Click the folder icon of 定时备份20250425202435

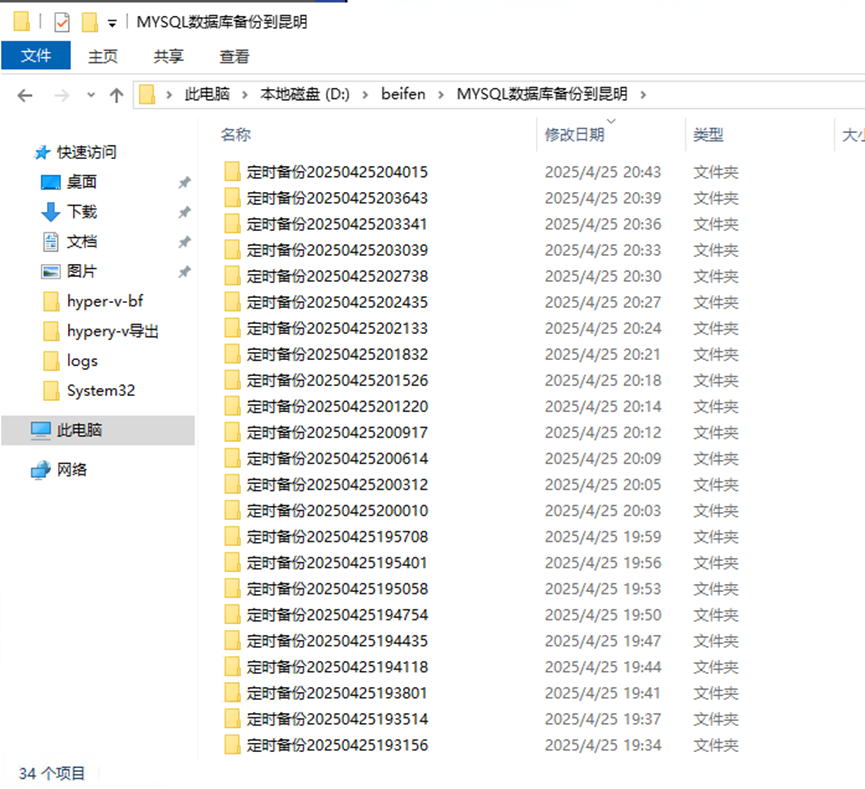pos(232,302)
